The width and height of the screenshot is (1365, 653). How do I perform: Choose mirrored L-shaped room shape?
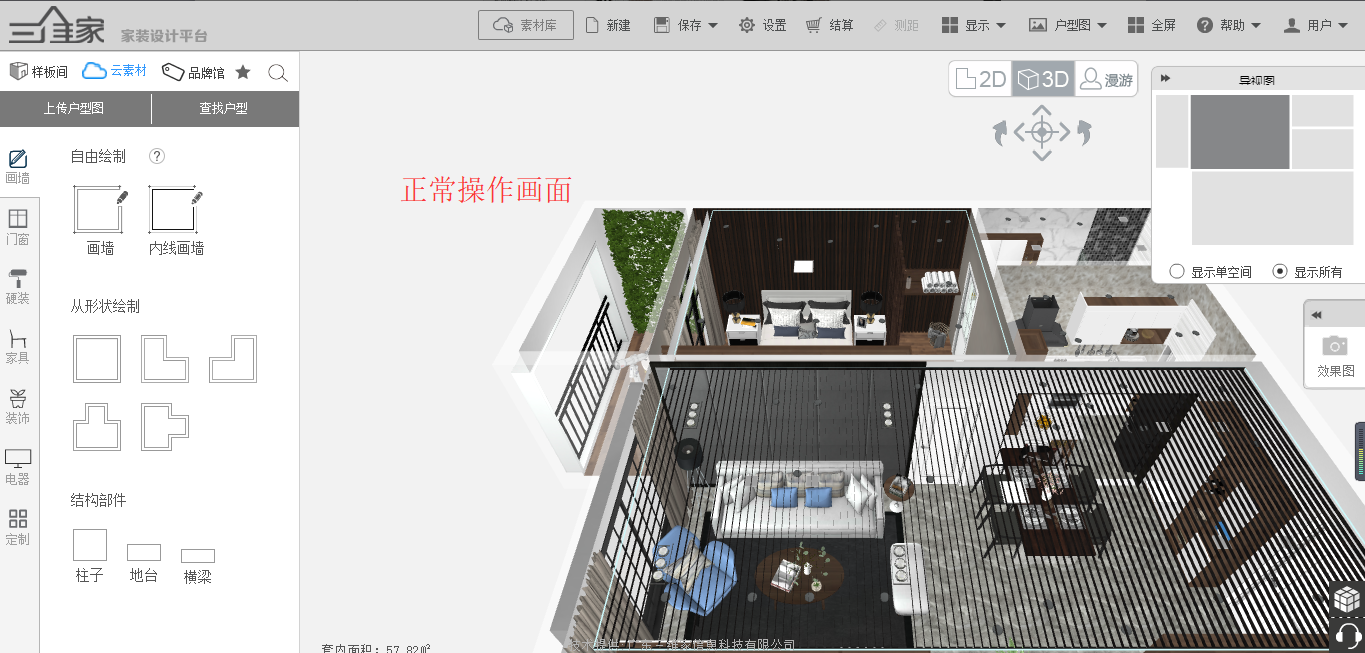pos(233,359)
